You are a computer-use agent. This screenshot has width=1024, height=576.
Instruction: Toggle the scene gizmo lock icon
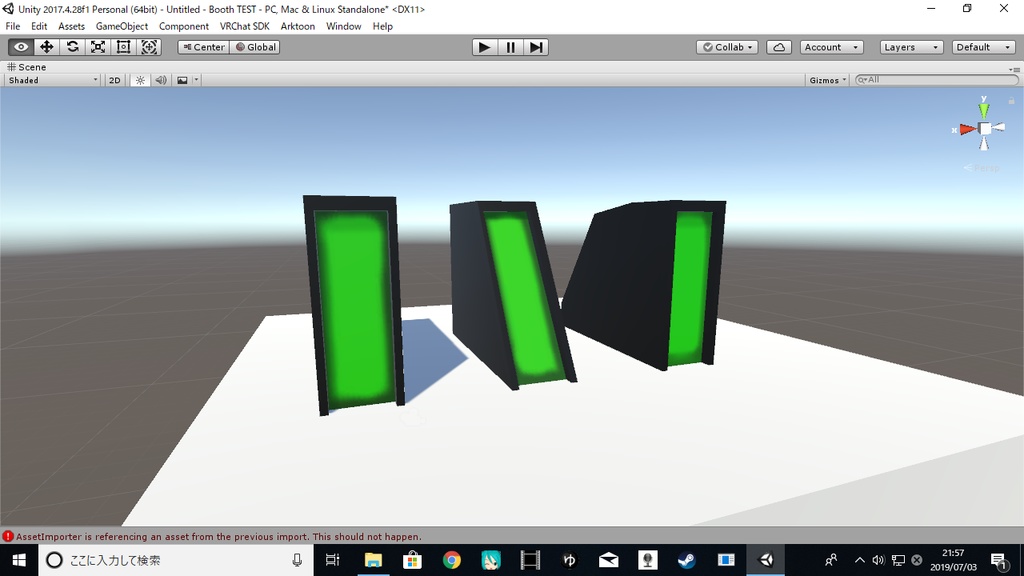point(1011,101)
